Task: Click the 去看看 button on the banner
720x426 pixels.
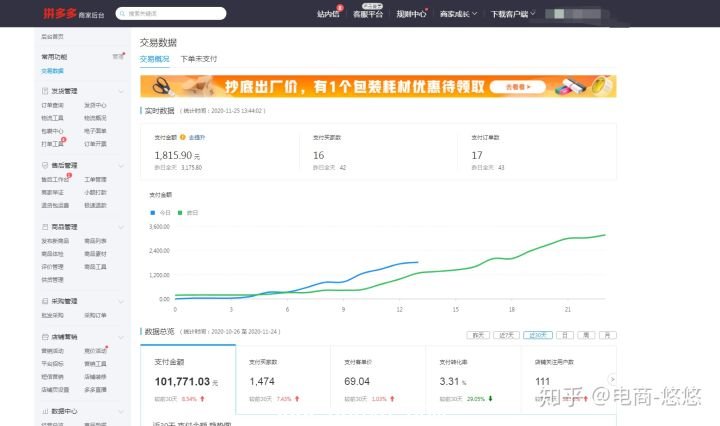Action: point(518,87)
